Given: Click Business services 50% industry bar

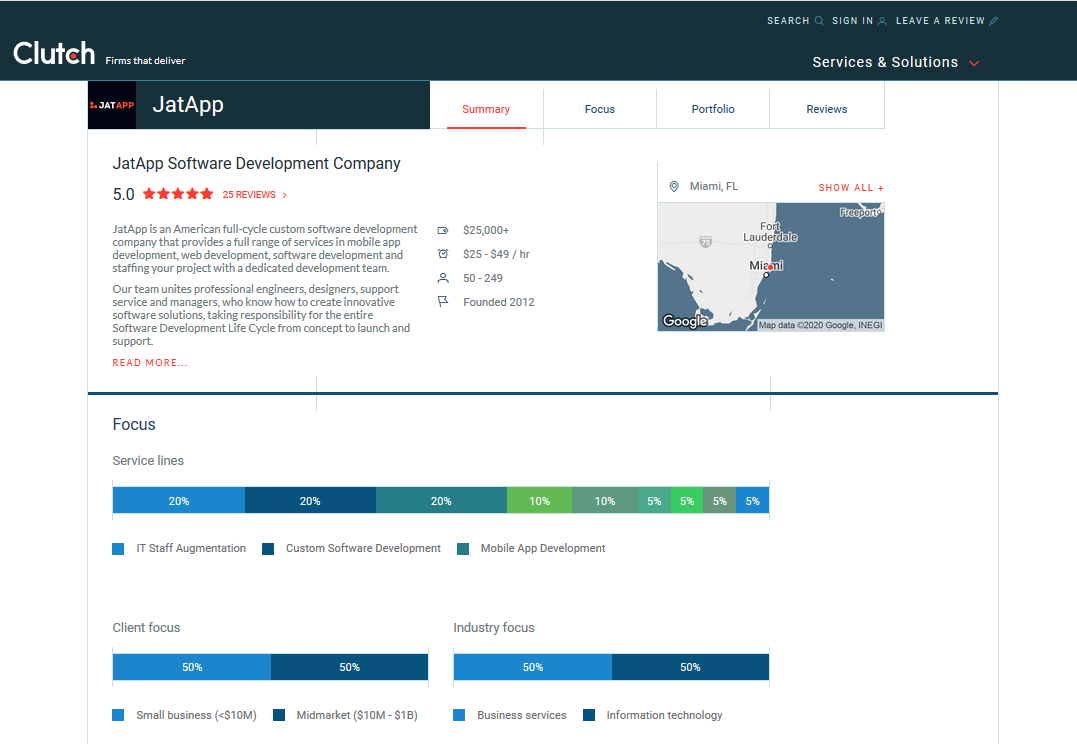Looking at the screenshot, I should click(532, 667).
